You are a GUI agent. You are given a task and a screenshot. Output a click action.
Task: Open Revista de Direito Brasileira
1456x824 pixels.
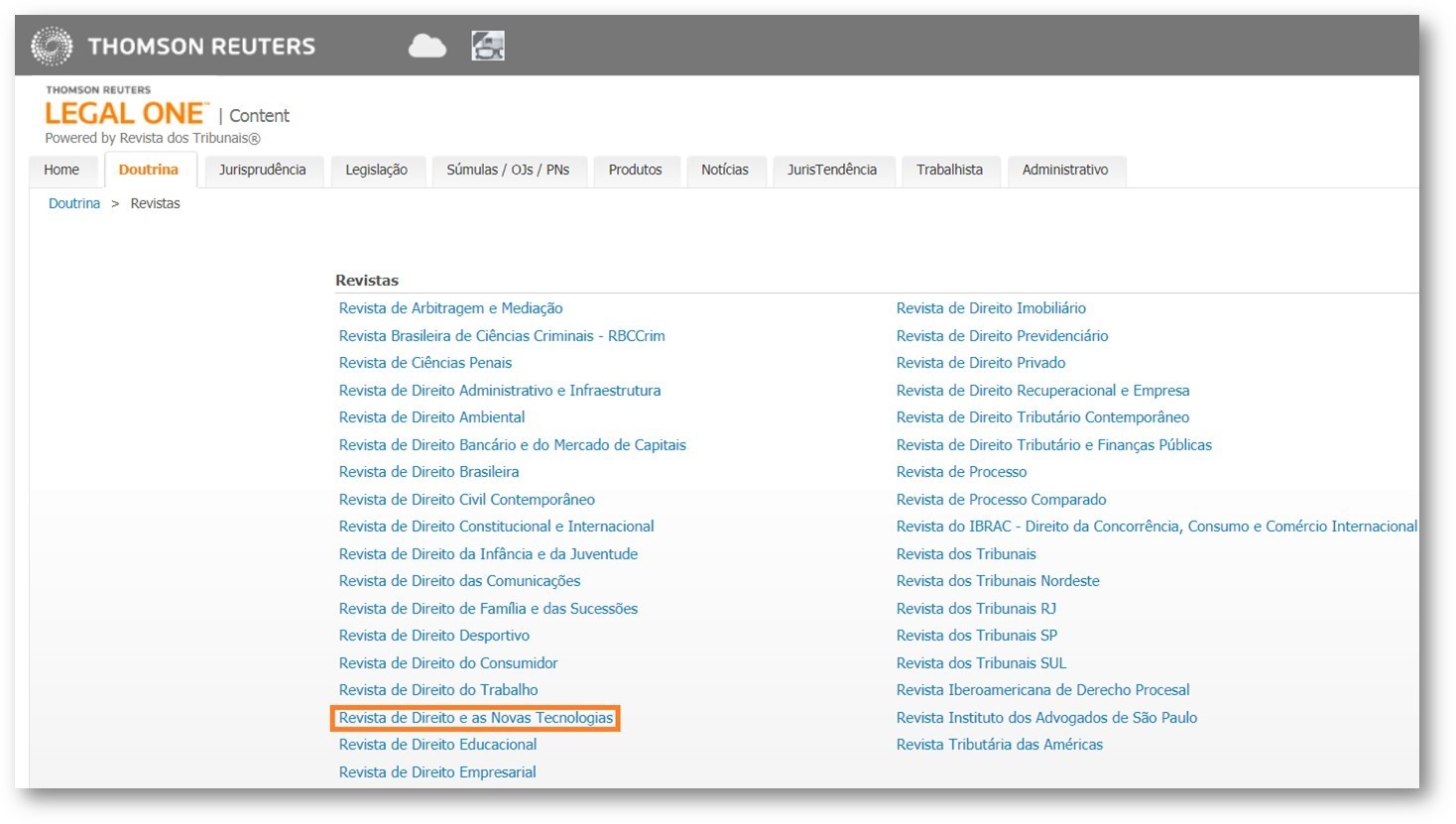point(428,472)
